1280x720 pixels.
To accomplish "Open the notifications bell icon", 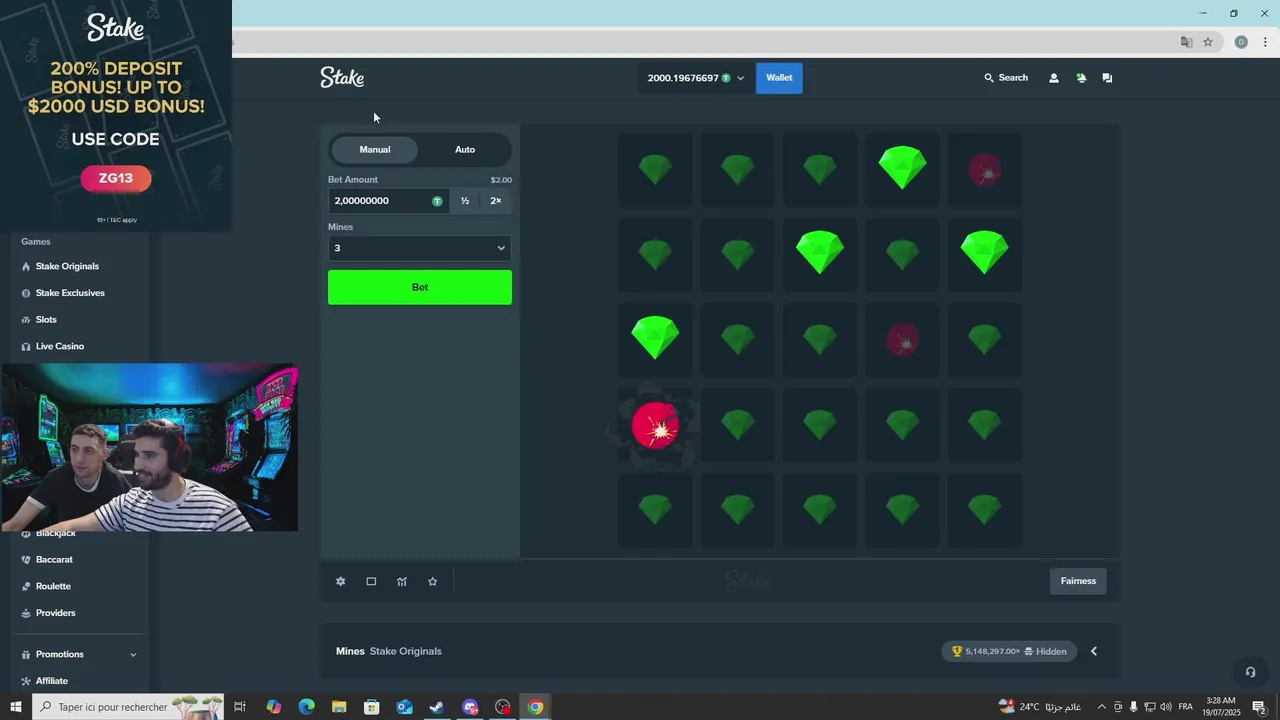I will [x=1081, y=78].
